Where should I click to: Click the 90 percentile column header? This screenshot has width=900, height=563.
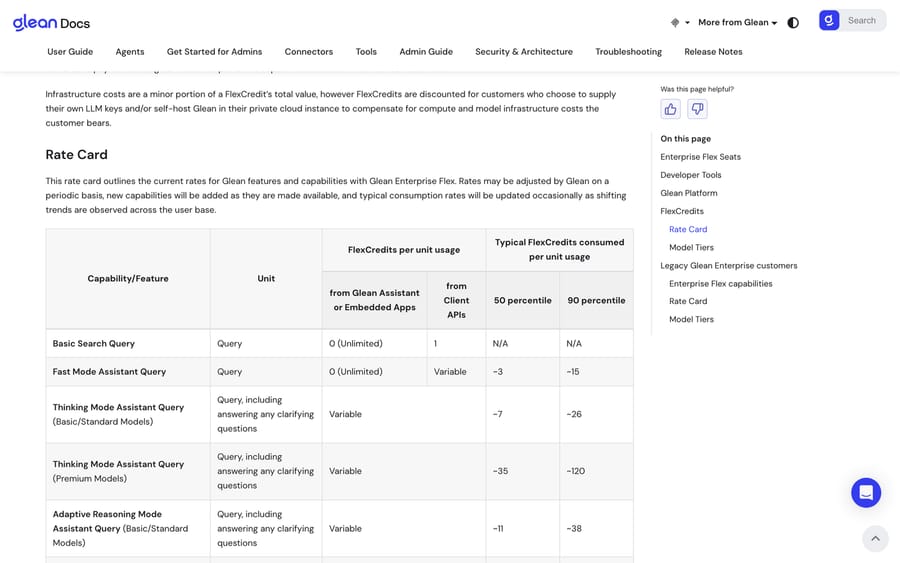pyautogui.click(x=596, y=300)
